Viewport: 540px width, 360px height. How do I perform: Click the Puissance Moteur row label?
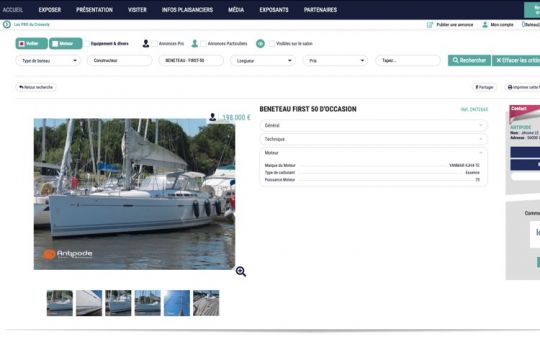click(280, 180)
